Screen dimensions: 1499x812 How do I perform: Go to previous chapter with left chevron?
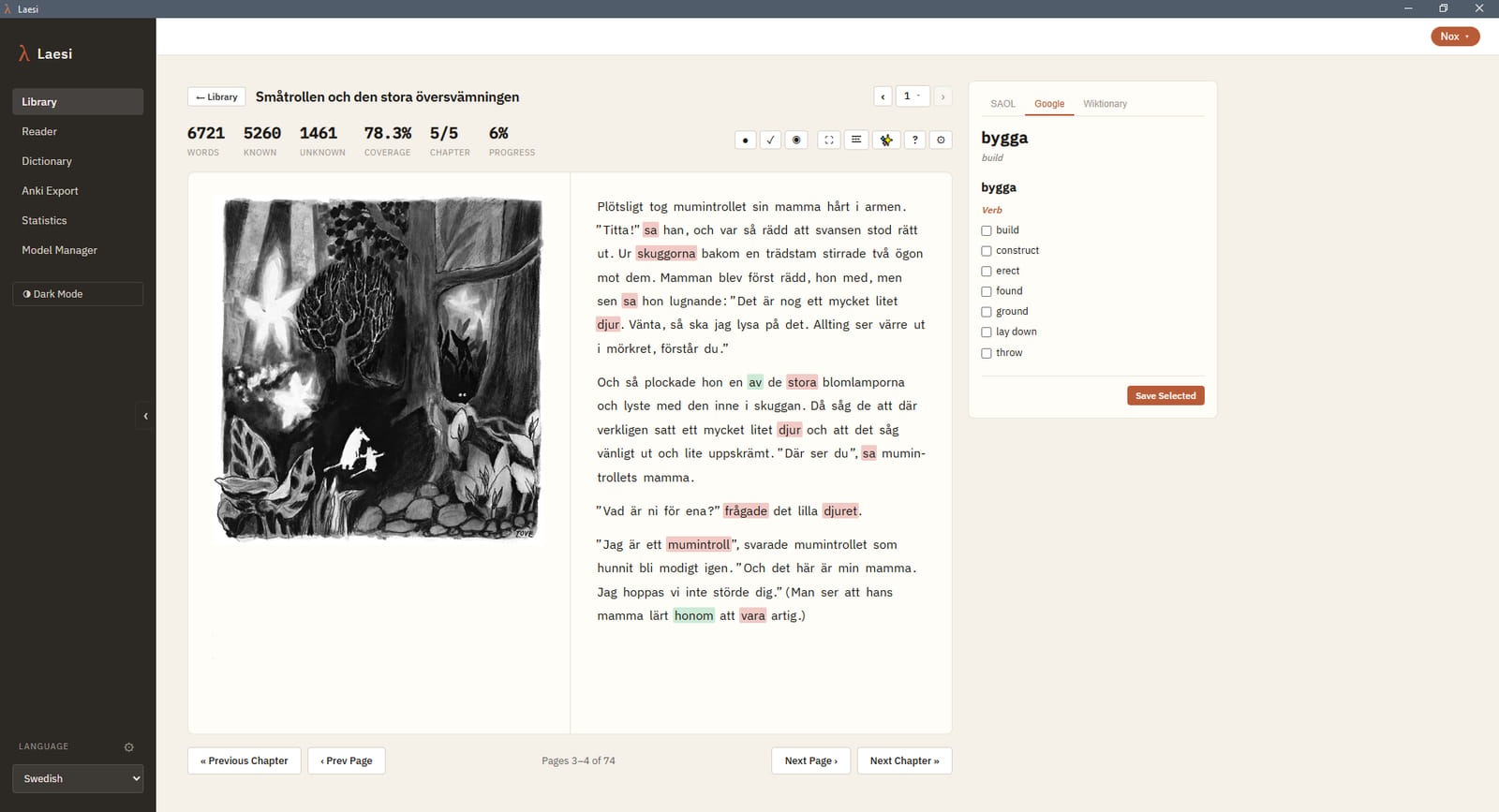pyautogui.click(x=883, y=96)
